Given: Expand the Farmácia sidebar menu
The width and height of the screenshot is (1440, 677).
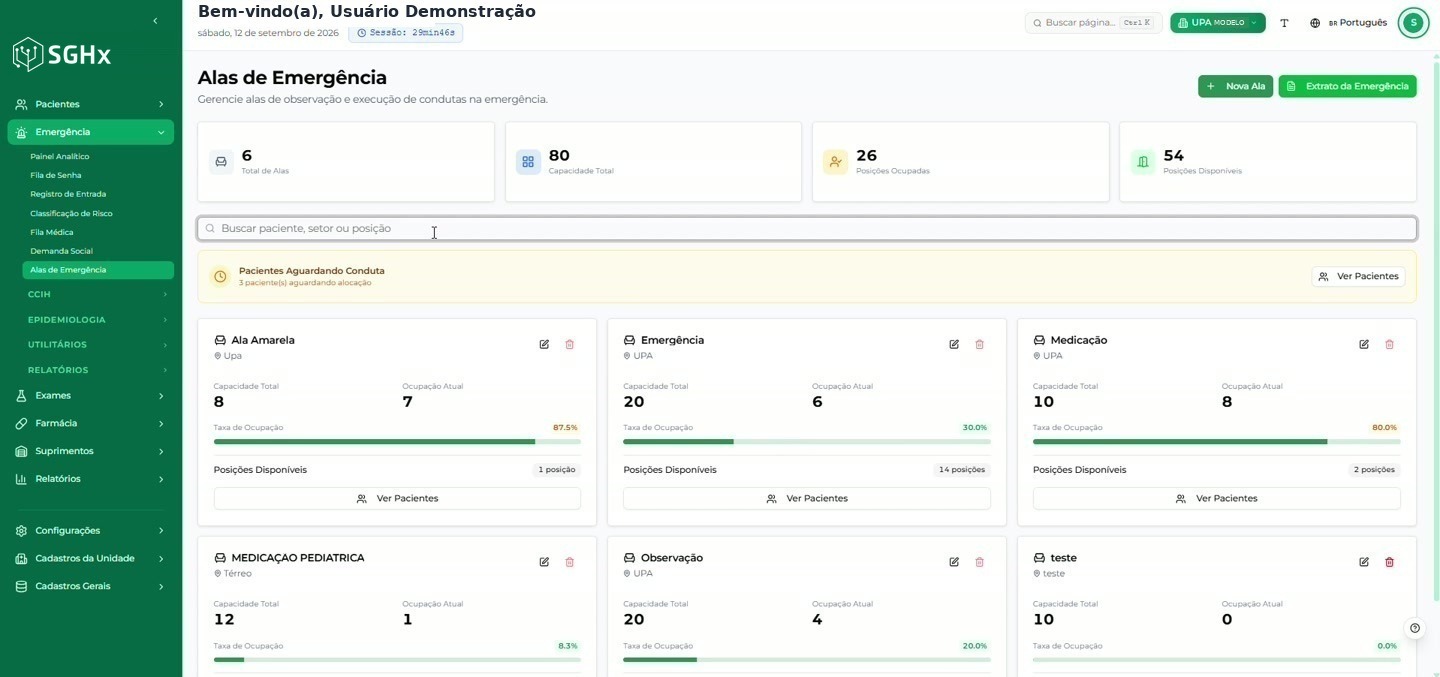Looking at the screenshot, I should click(90, 423).
